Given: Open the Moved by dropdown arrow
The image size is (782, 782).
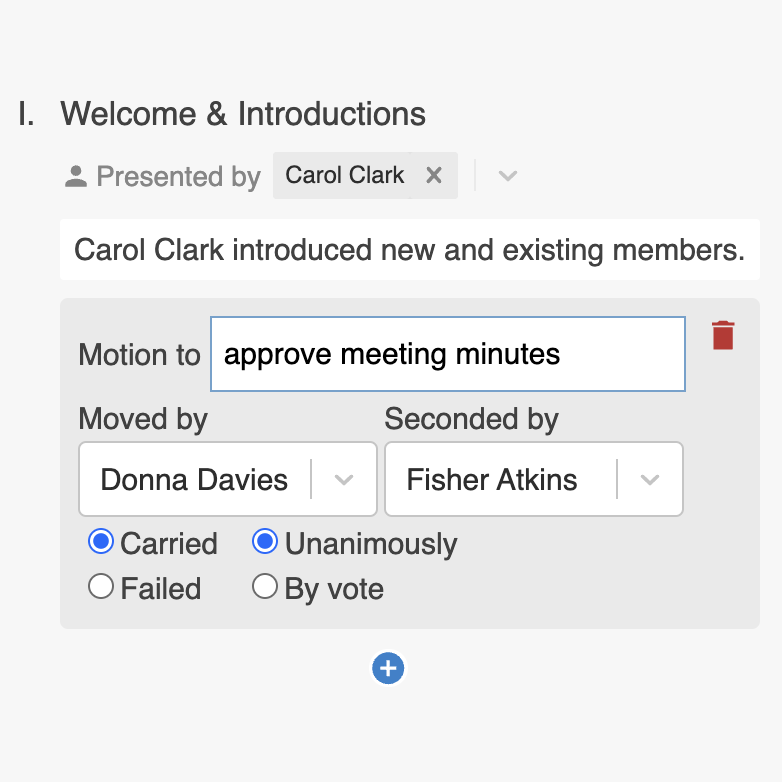Looking at the screenshot, I should click(x=344, y=480).
